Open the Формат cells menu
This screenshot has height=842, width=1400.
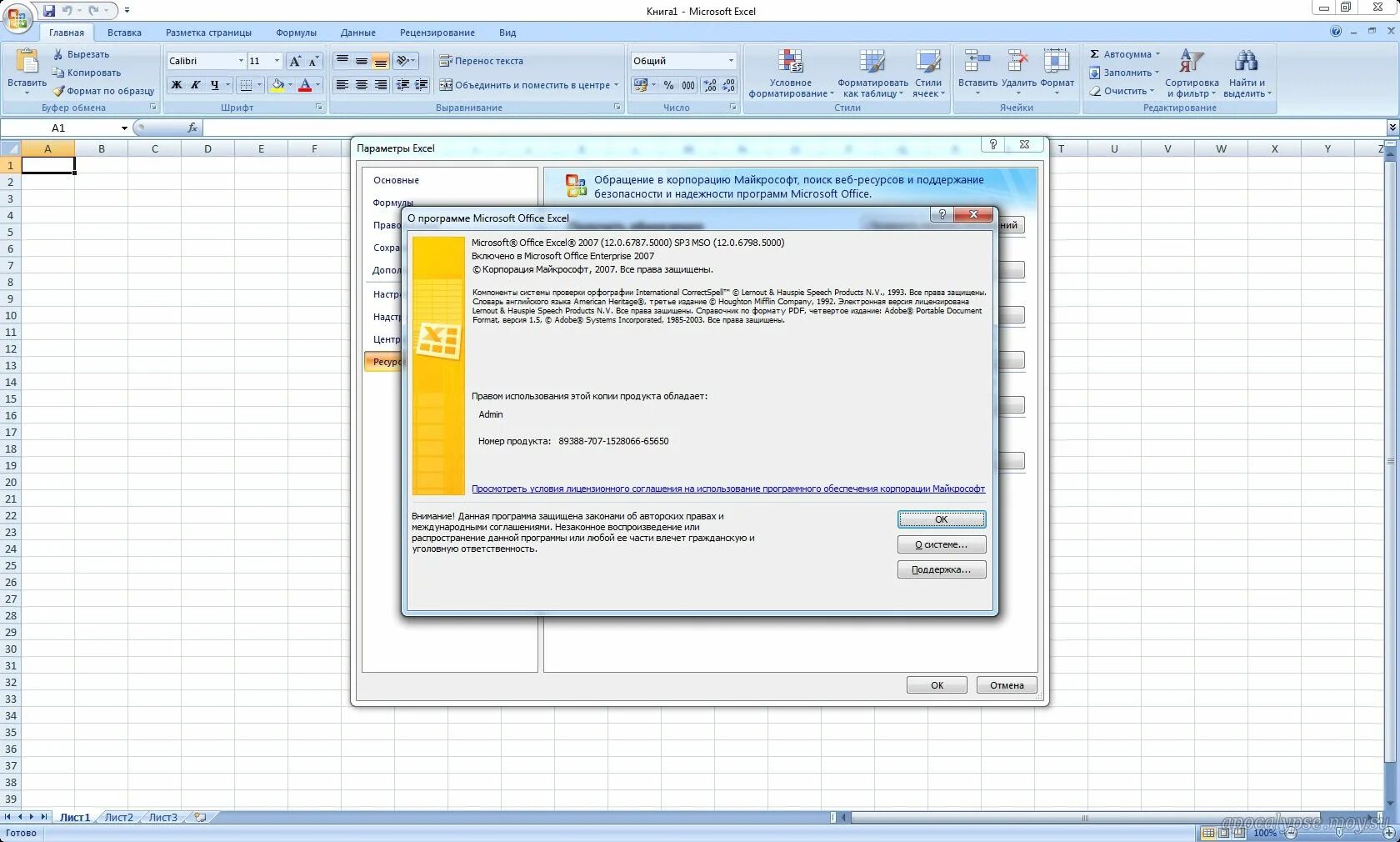pyautogui.click(x=1057, y=73)
